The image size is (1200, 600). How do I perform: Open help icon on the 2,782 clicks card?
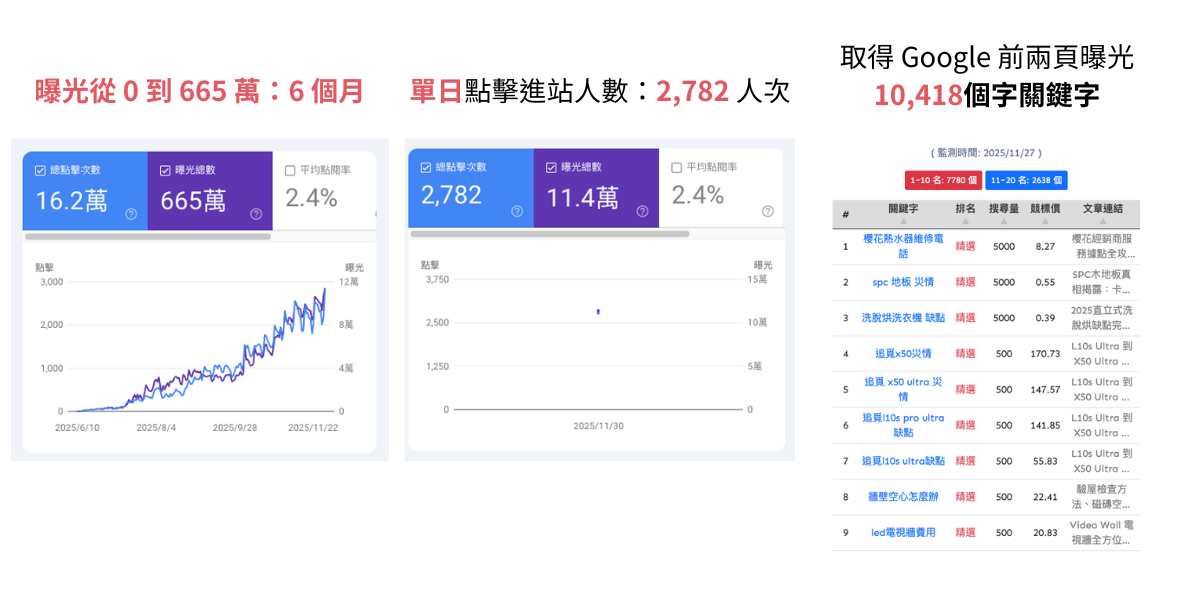point(517,211)
